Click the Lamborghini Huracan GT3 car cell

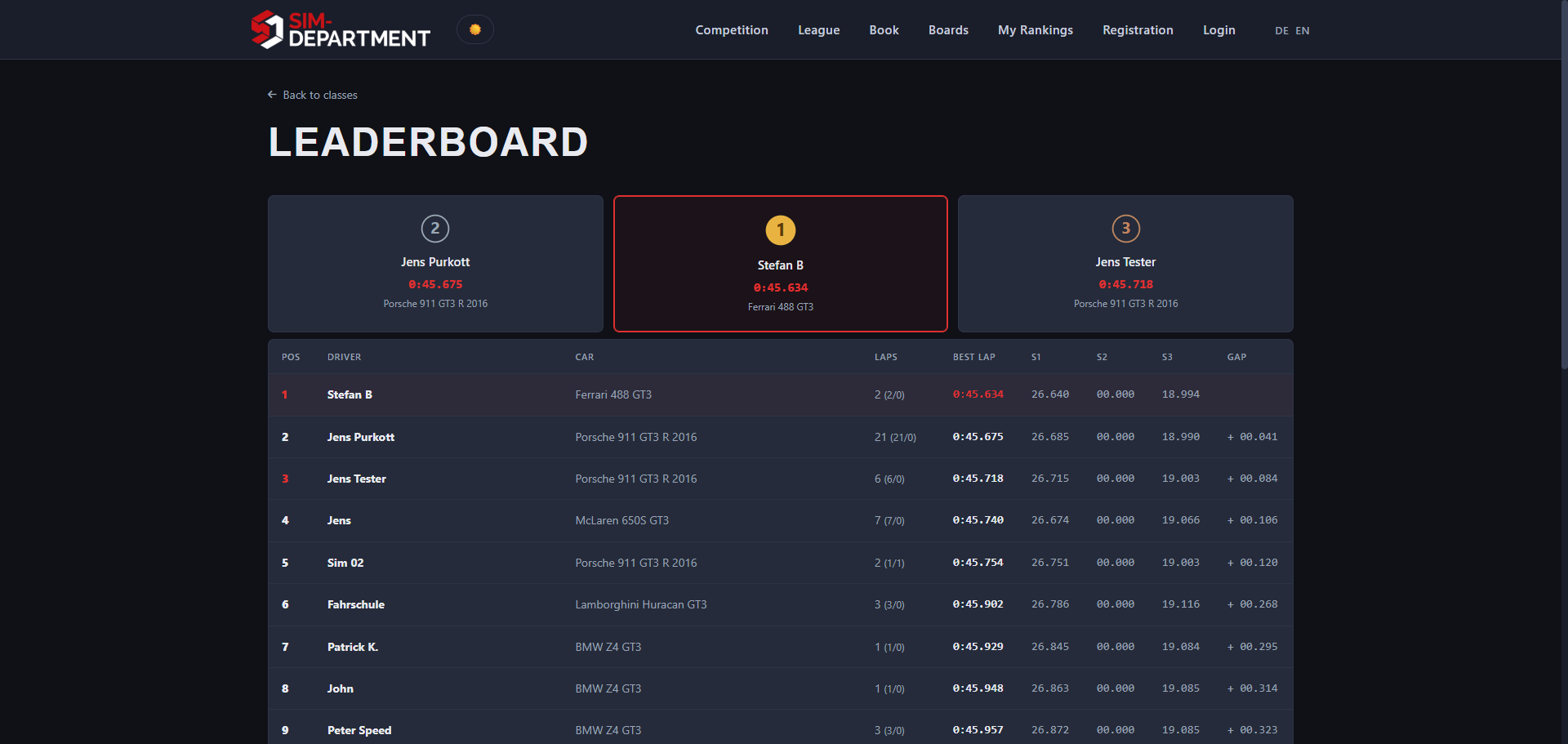[x=641, y=604]
